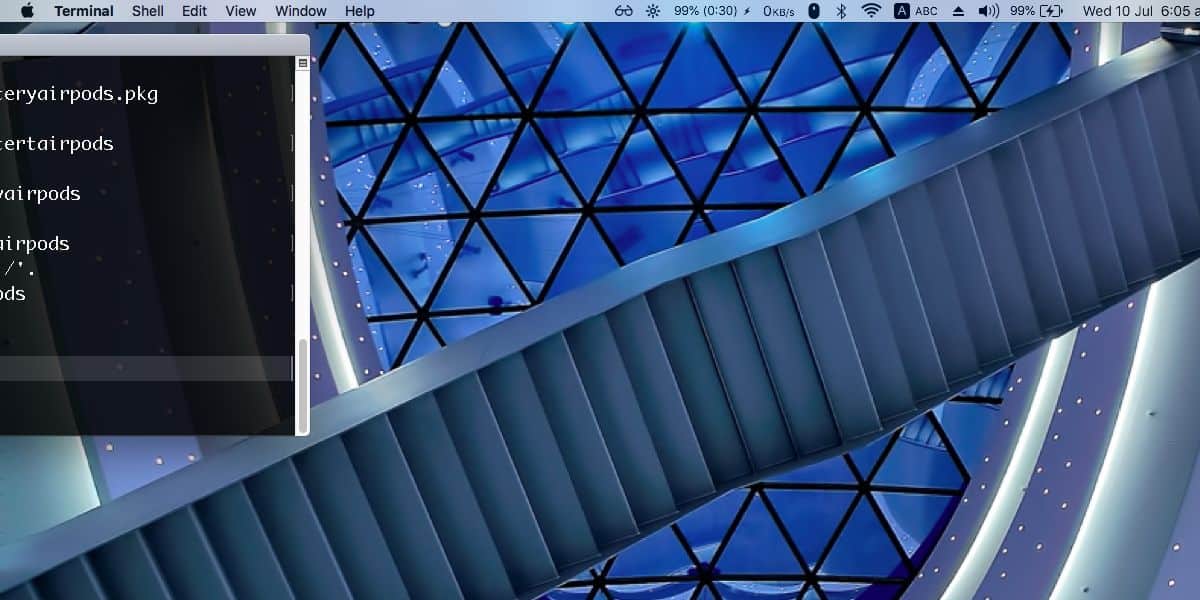
Task: Open the Bluetooth status menu
Action: click(841, 11)
